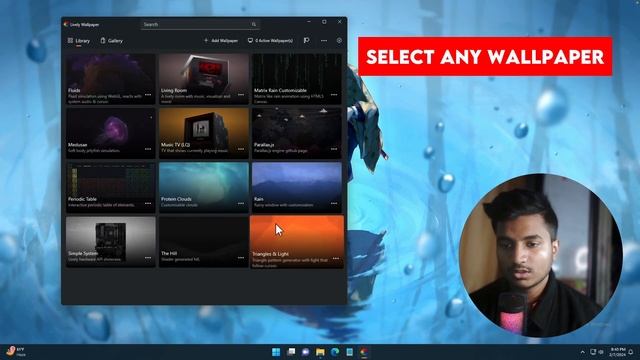The image size is (640, 360).
Task: Select the Living Room wallpaper thumbnail
Action: (x=204, y=79)
